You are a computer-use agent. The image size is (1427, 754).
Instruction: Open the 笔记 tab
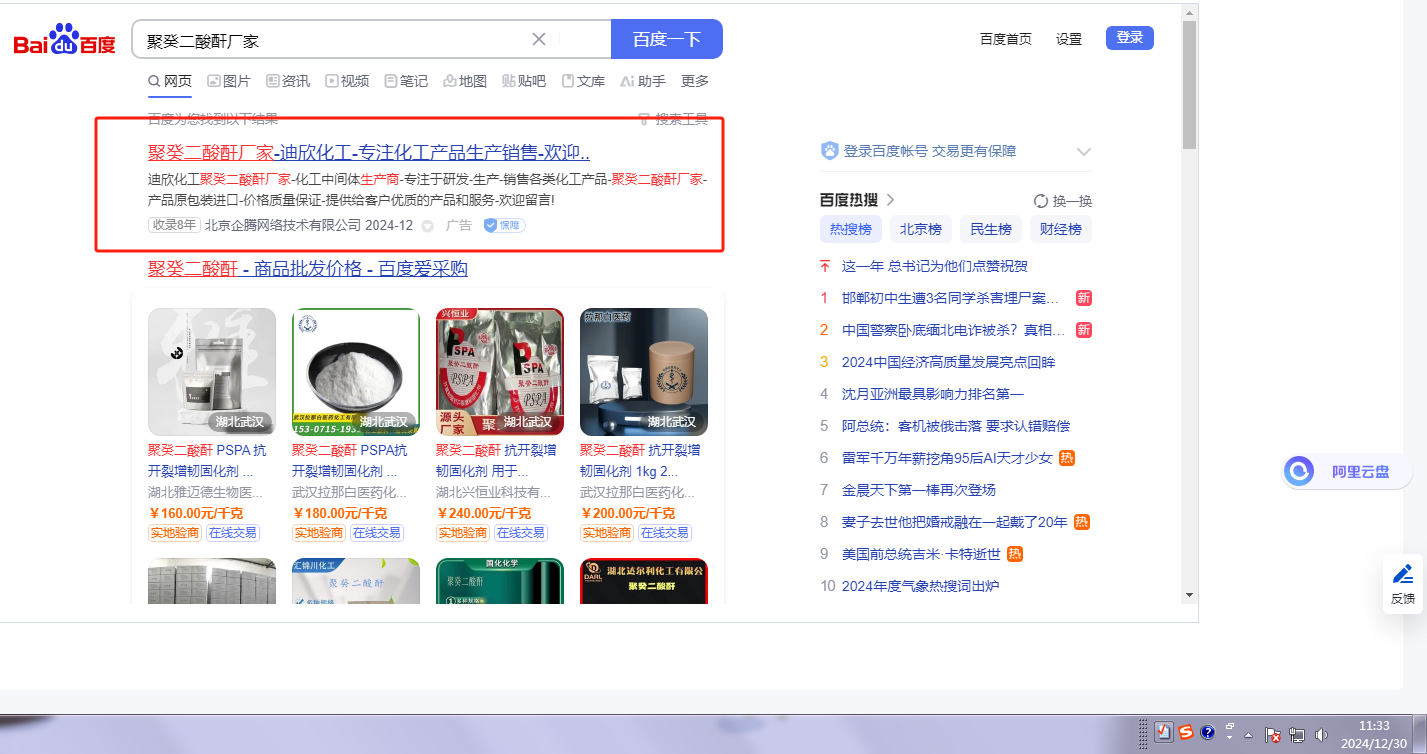(x=406, y=81)
